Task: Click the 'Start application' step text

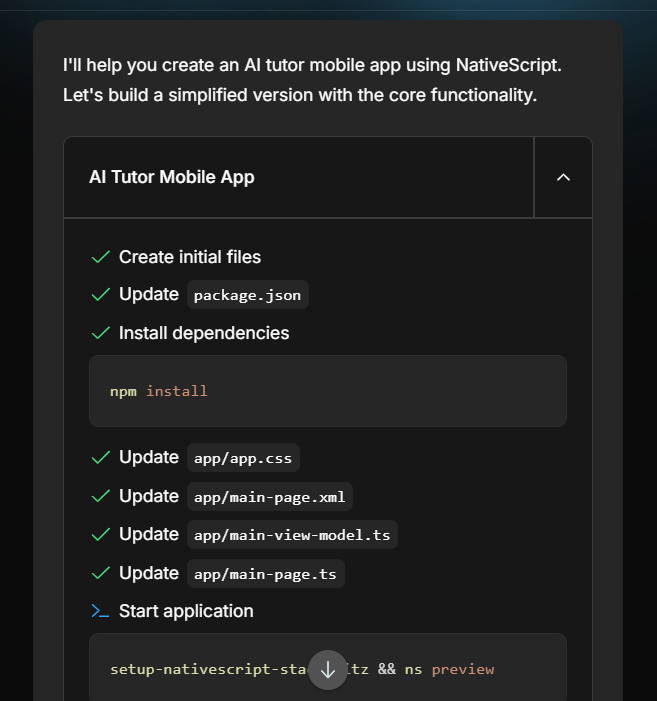Action: pos(186,611)
